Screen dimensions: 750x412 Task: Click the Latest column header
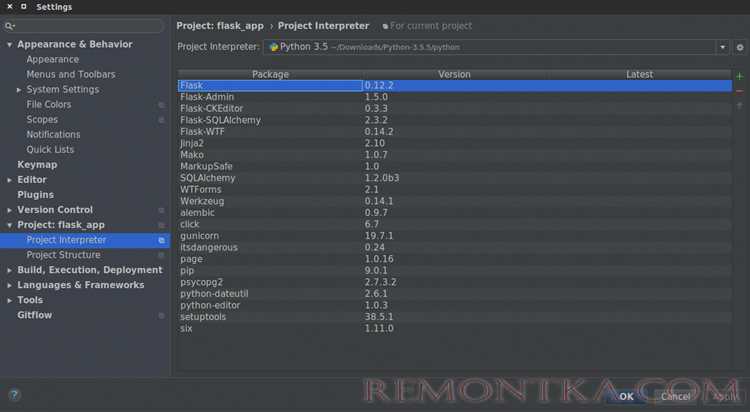(x=640, y=75)
